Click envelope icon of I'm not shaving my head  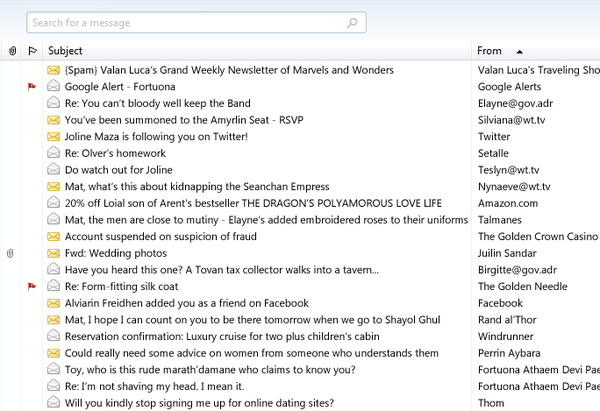(54, 386)
